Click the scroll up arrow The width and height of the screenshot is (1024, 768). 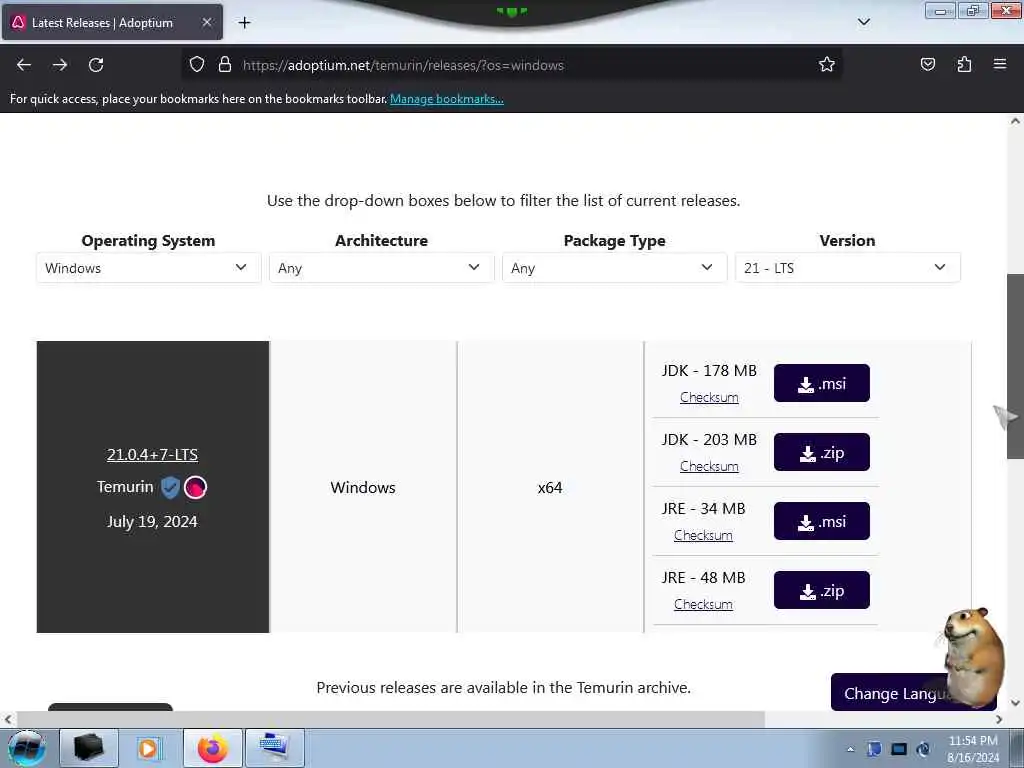tap(1015, 121)
